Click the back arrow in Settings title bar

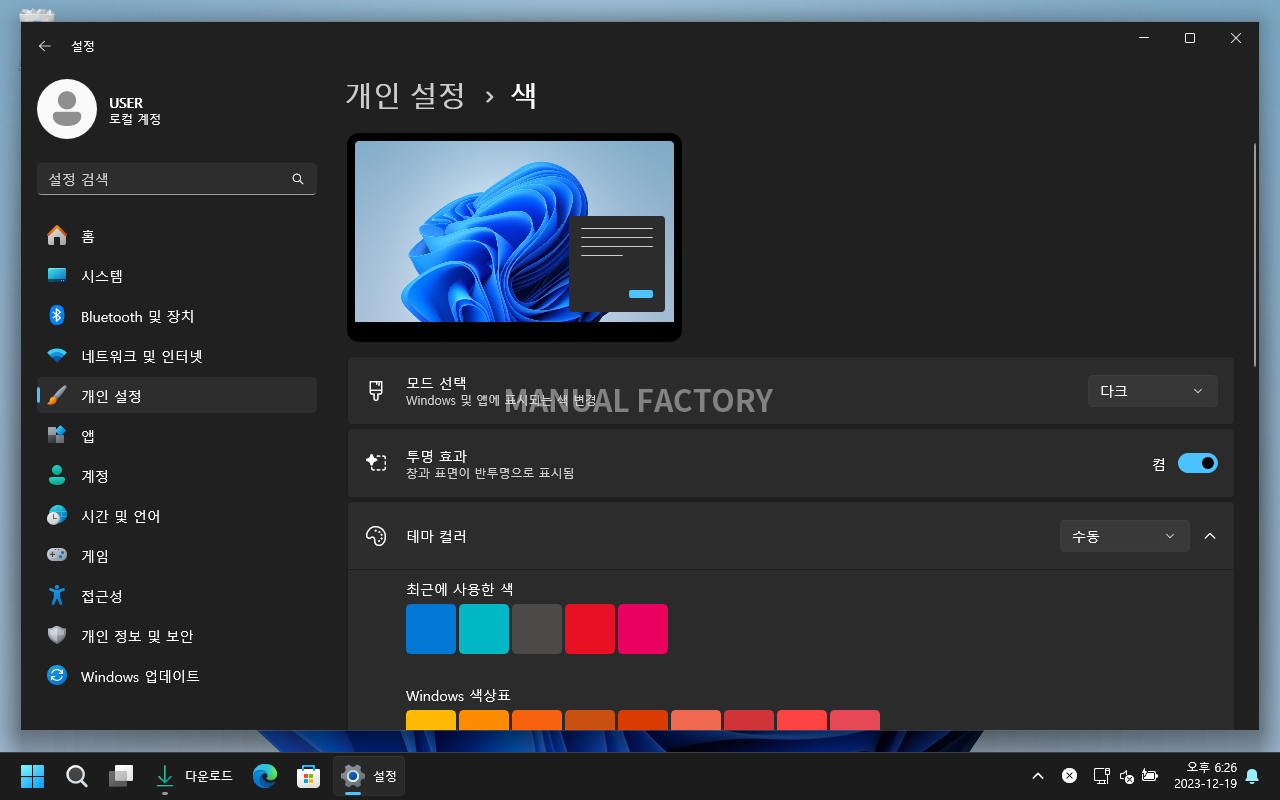pyautogui.click(x=44, y=46)
